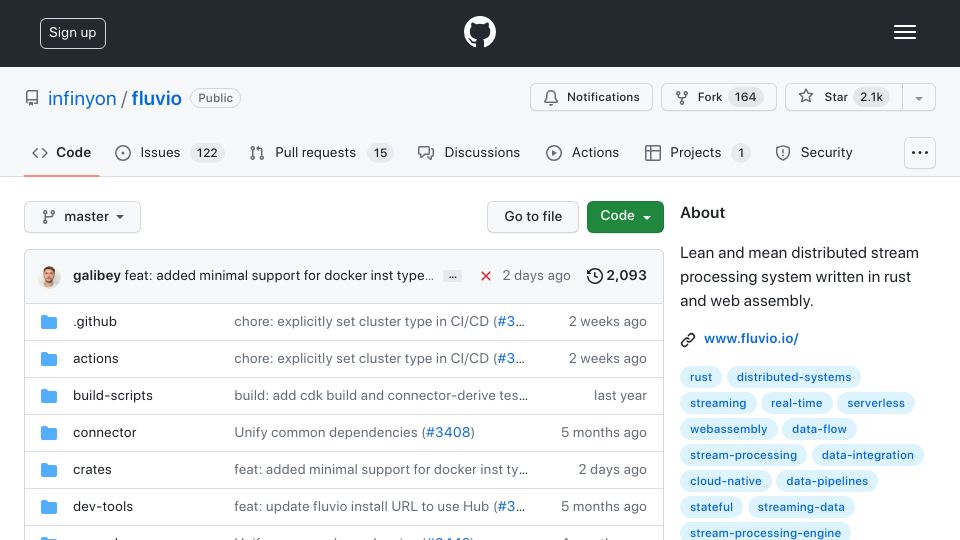
Task: Open the fluvio repository name link
Action: point(157,99)
